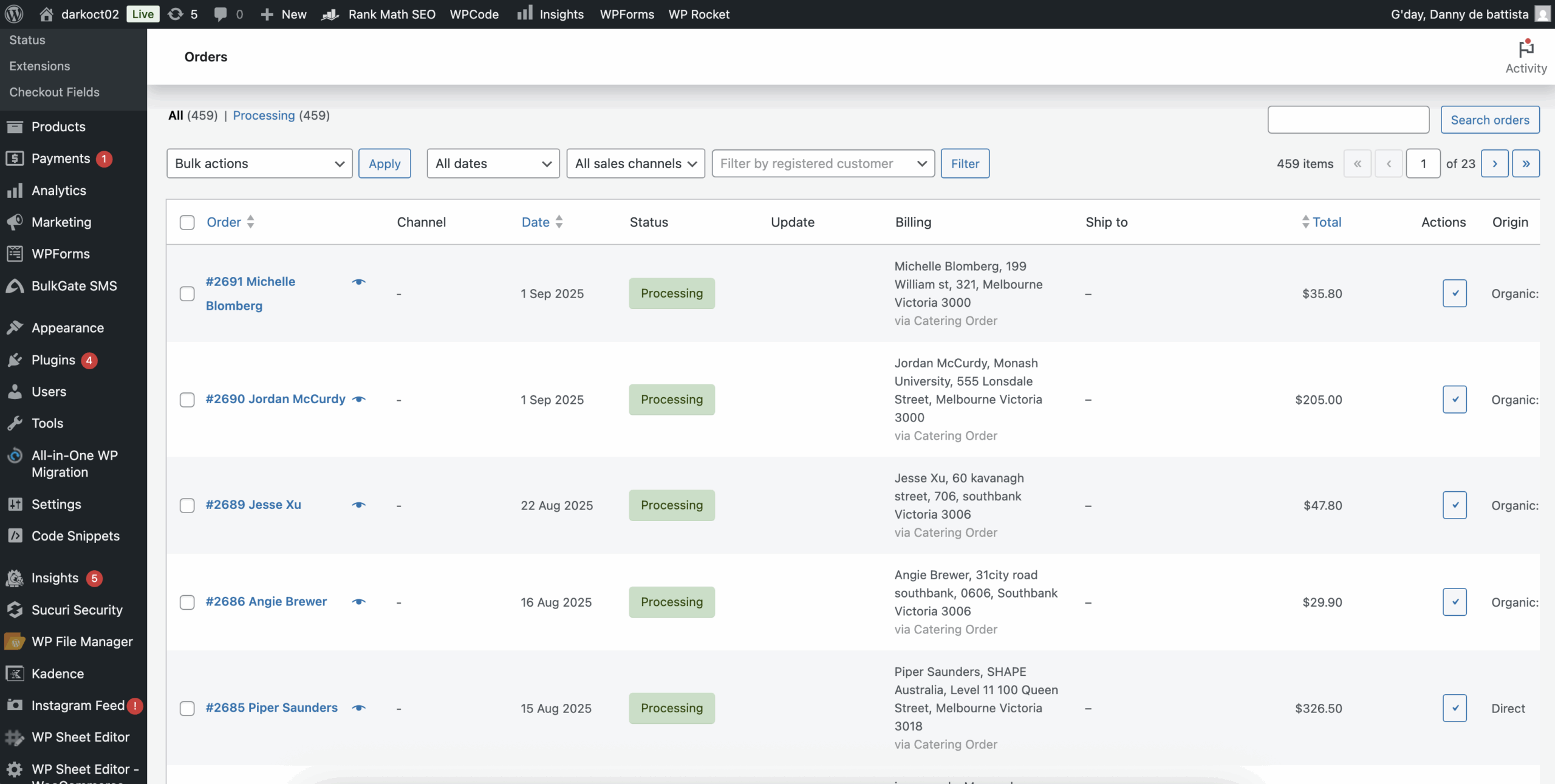Click the updates refresh icon in admin bar
The width and height of the screenshot is (1555, 784).
[176, 14]
